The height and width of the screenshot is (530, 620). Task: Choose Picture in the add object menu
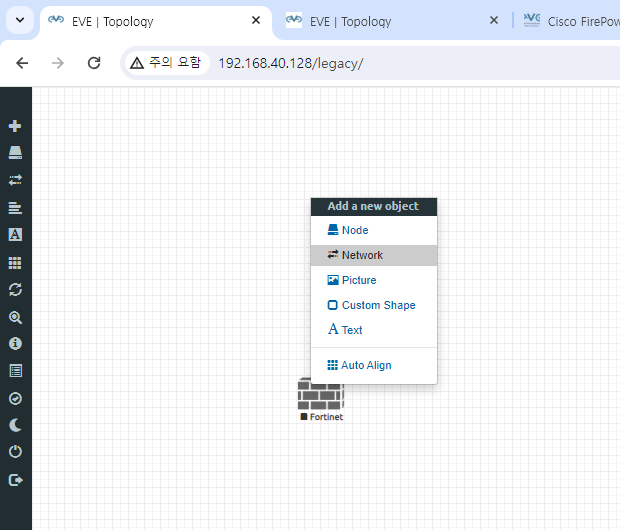pyautogui.click(x=374, y=280)
